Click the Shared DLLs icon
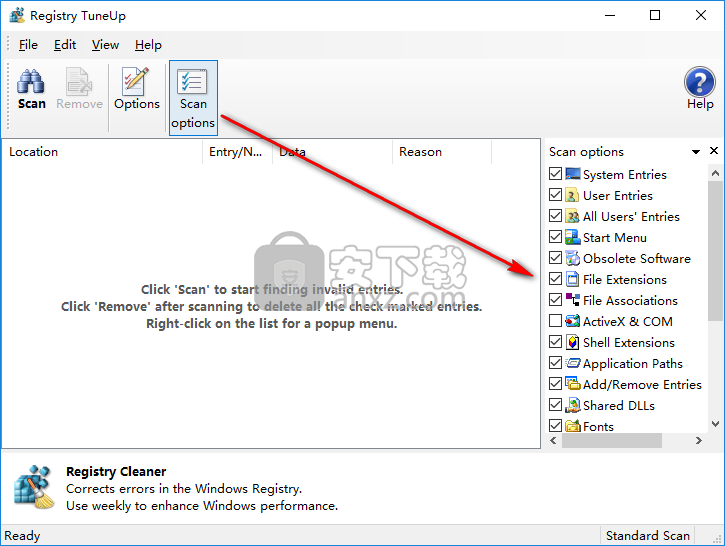Viewport: 725px width, 546px height. [572, 405]
